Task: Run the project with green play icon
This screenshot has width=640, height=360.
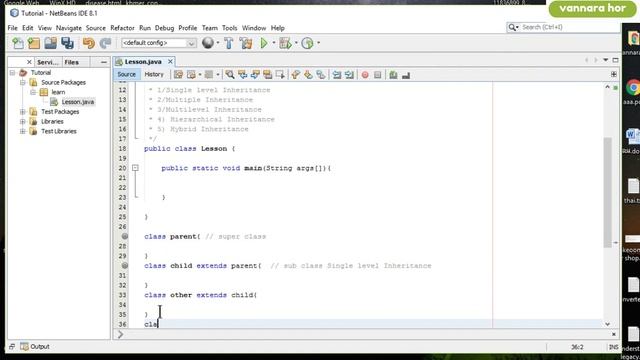Action: [x=264, y=43]
